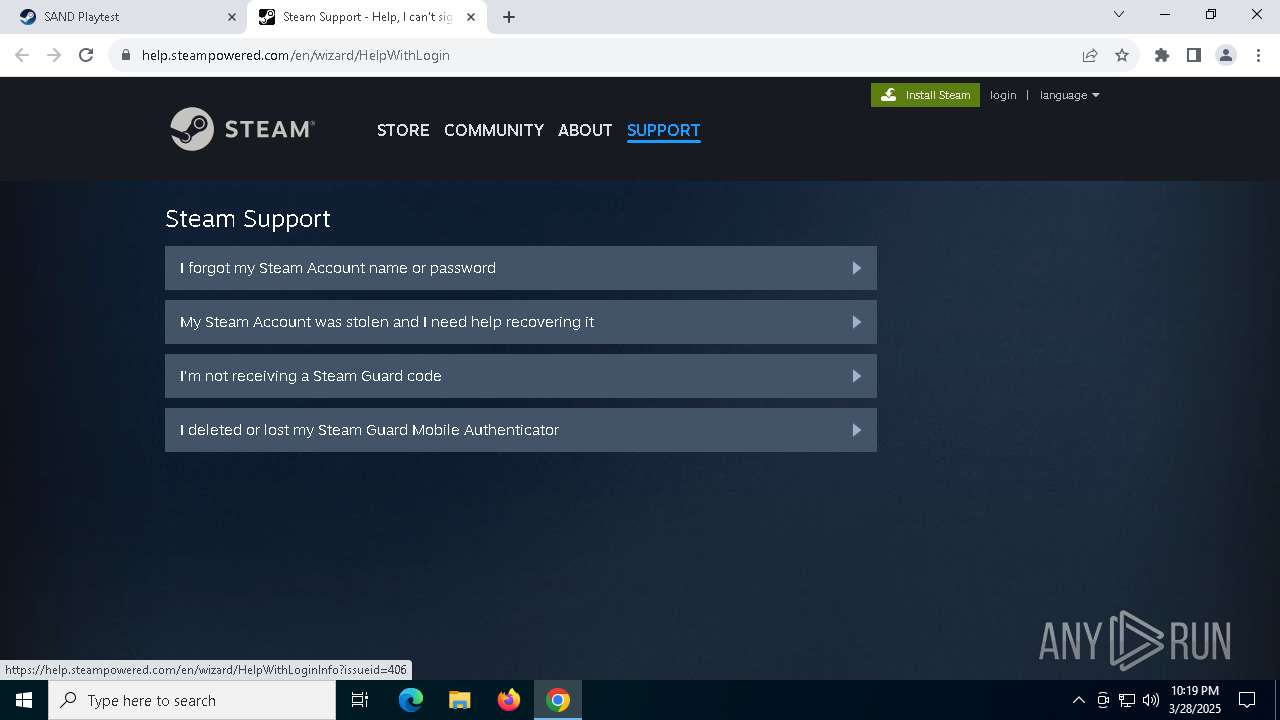The width and height of the screenshot is (1280, 720).
Task: Launch Microsoft Edge from taskbar
Action: 411,700
